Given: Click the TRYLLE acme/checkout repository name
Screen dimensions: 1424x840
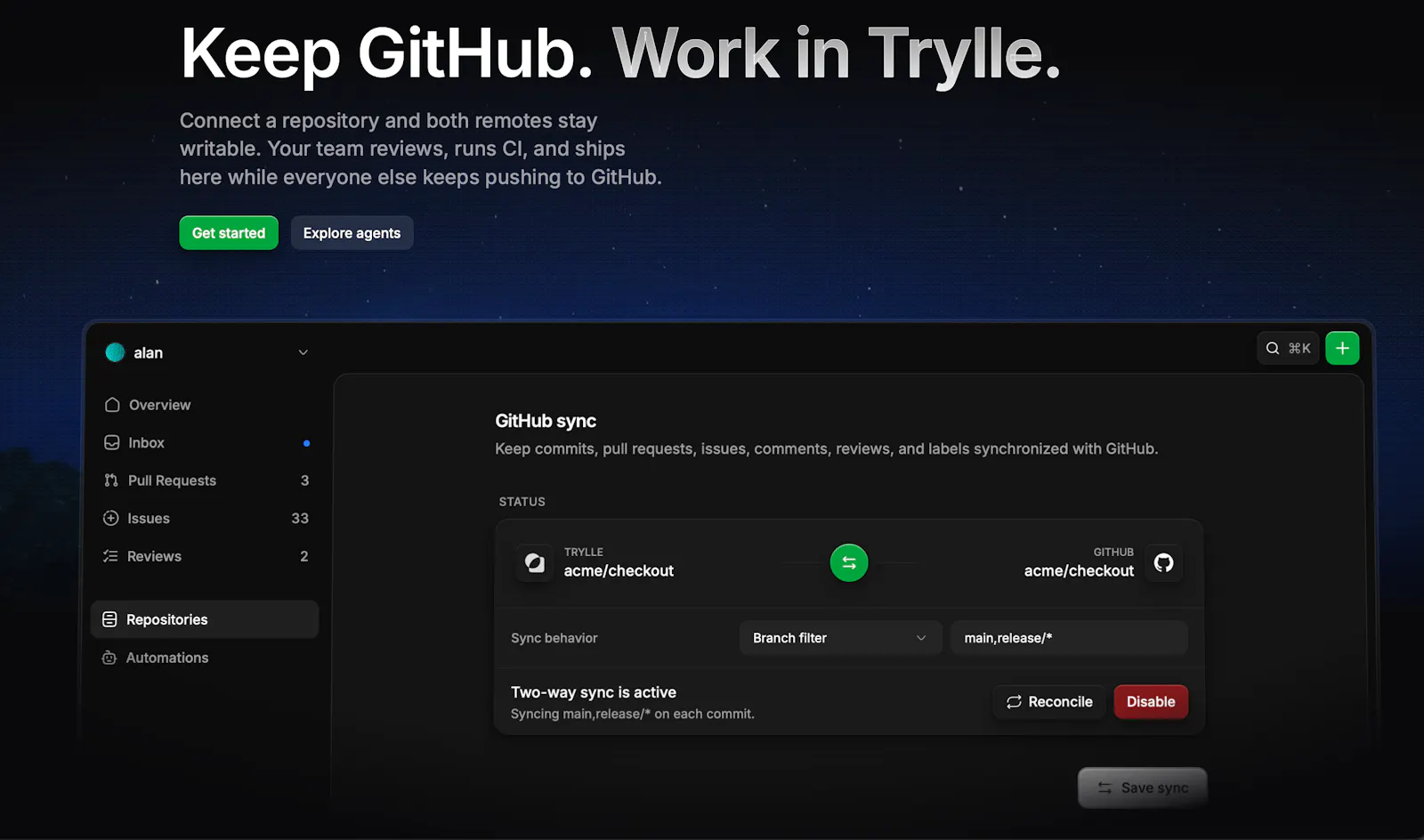Looking at the screenshot, I should [x=619, y=571].
